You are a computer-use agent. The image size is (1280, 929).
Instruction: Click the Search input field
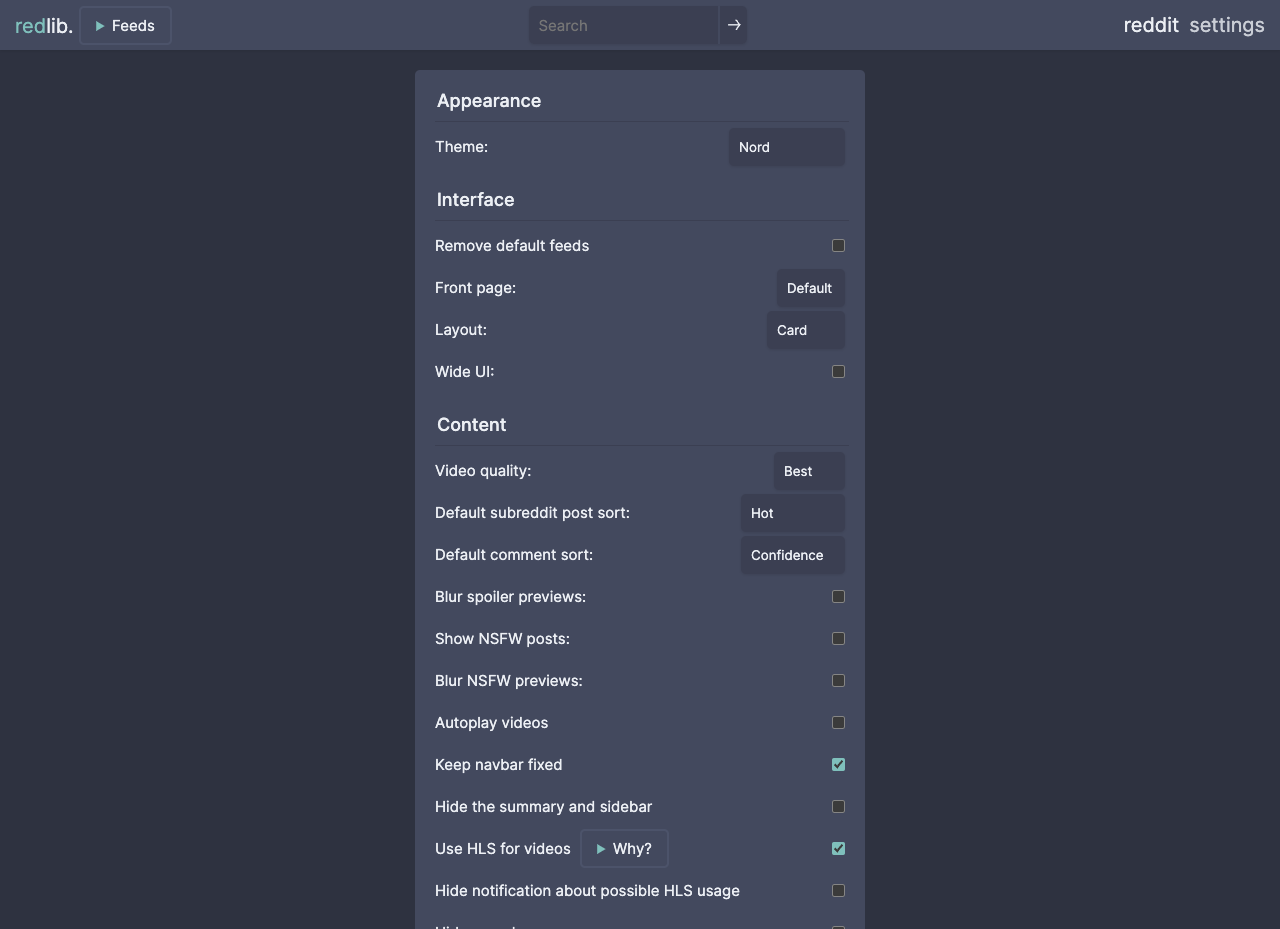point(624,25)
